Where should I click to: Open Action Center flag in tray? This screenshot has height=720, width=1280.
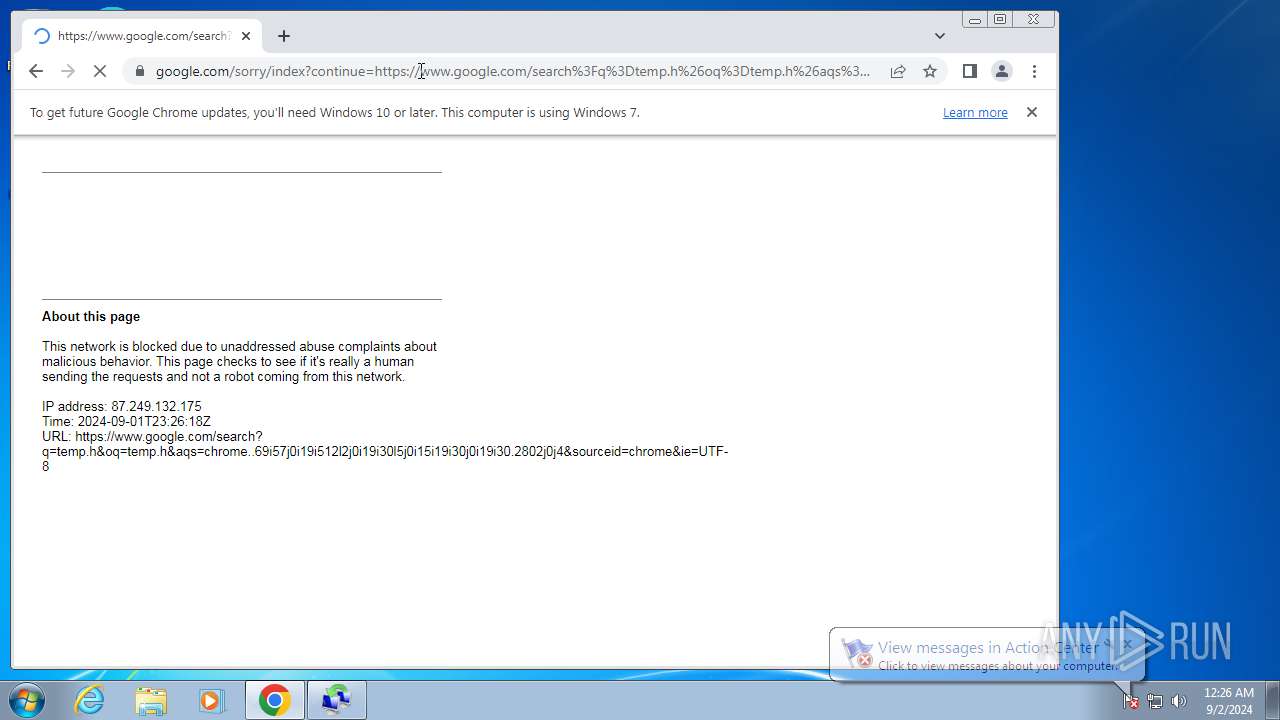point(1131,701)
